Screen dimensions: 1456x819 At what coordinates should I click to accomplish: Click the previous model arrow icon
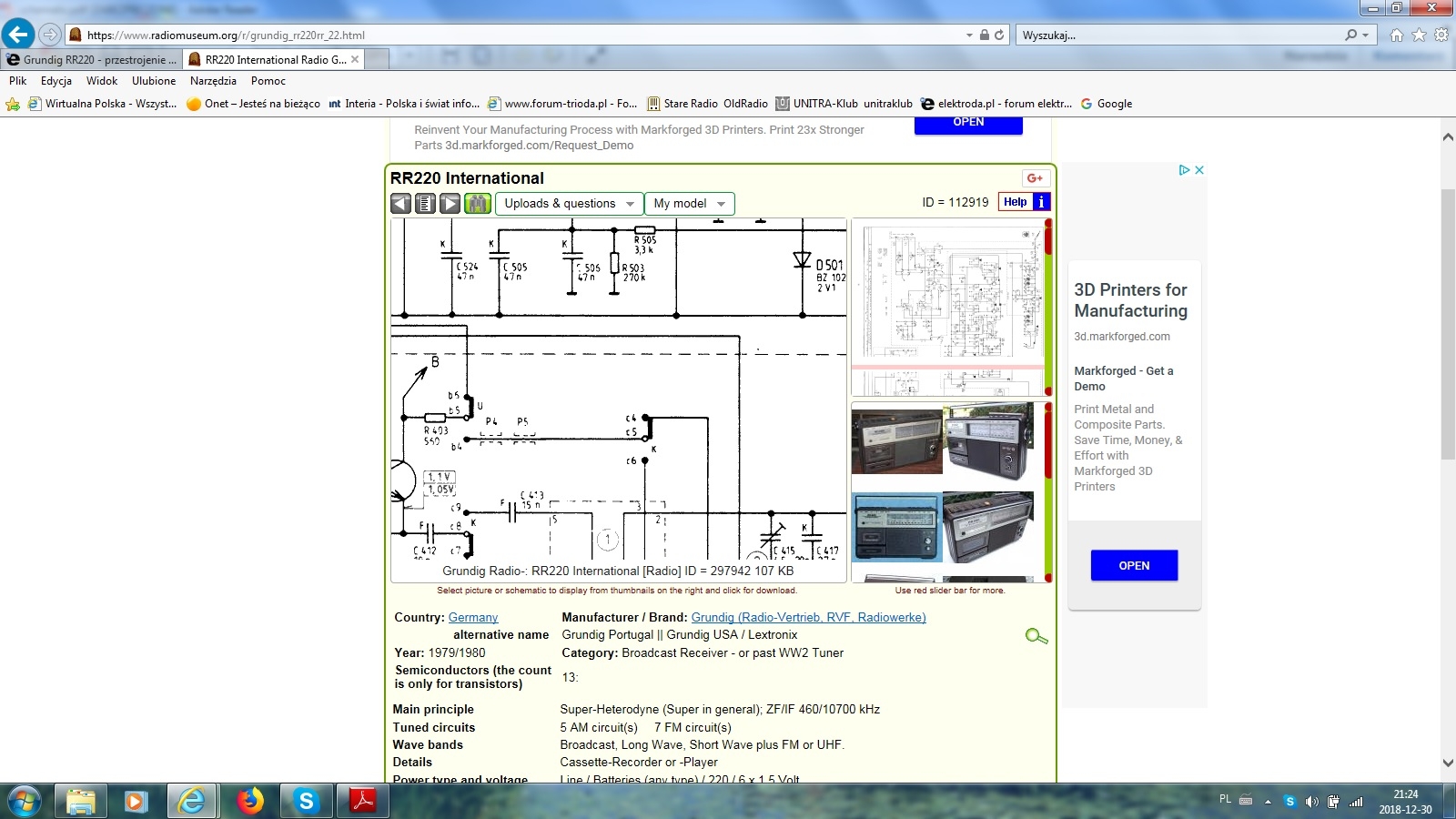401,203
